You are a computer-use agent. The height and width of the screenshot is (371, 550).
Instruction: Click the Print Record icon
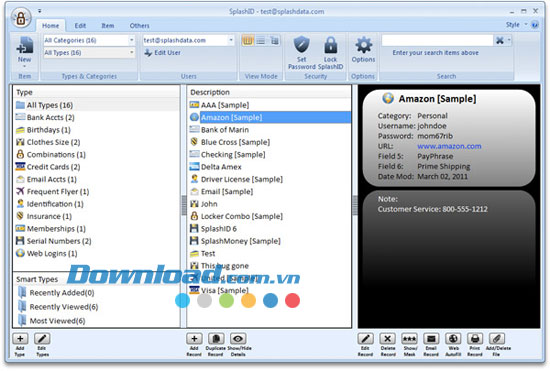click(475, 338)
